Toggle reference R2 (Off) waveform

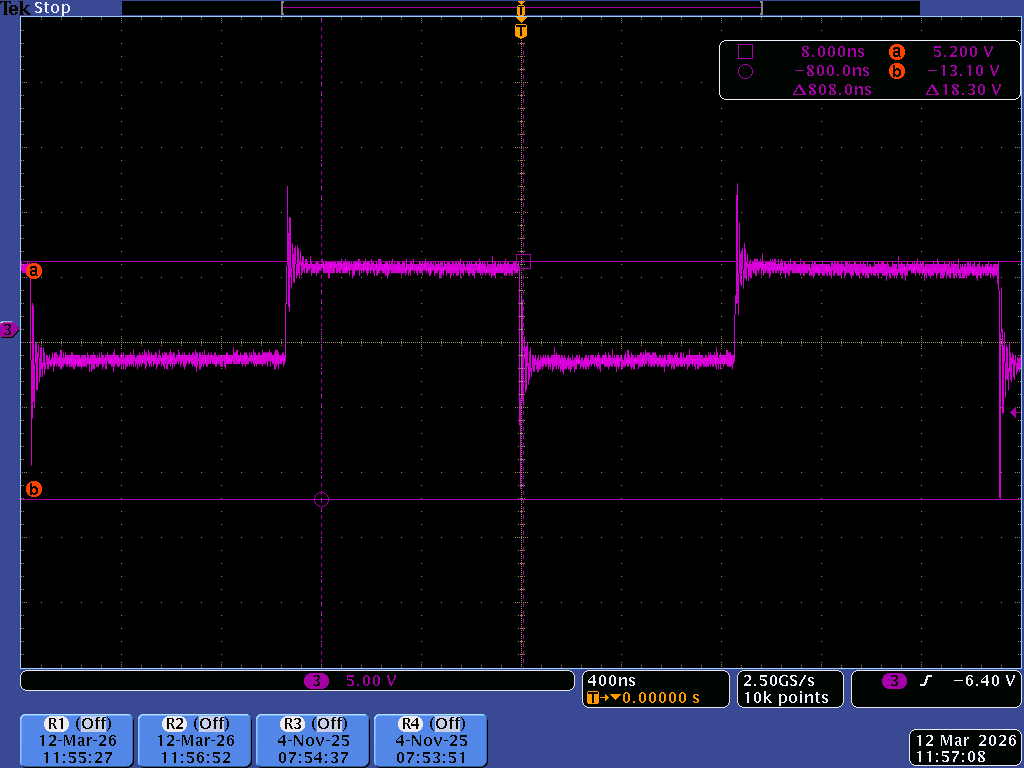pyautogui.click(x=195, y=741)
